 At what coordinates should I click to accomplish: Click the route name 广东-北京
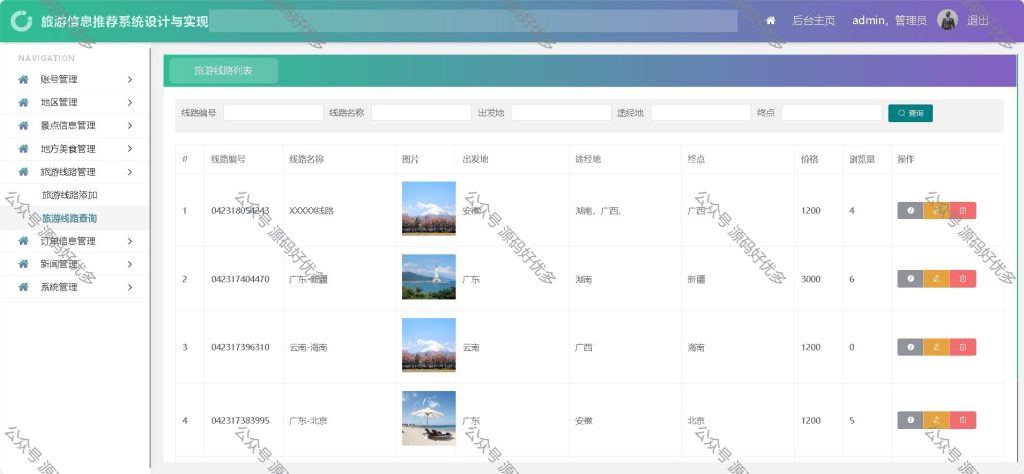(x=308, y=420)
